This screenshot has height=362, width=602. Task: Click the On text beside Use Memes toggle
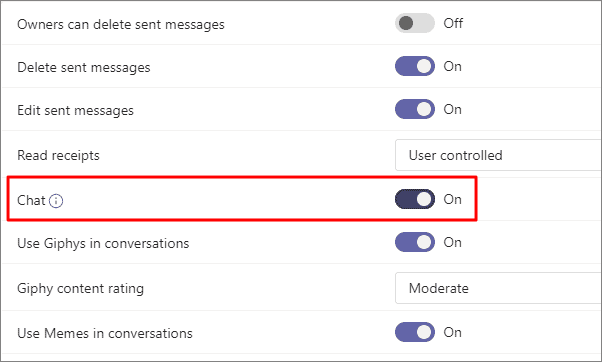tap(452, 332)
